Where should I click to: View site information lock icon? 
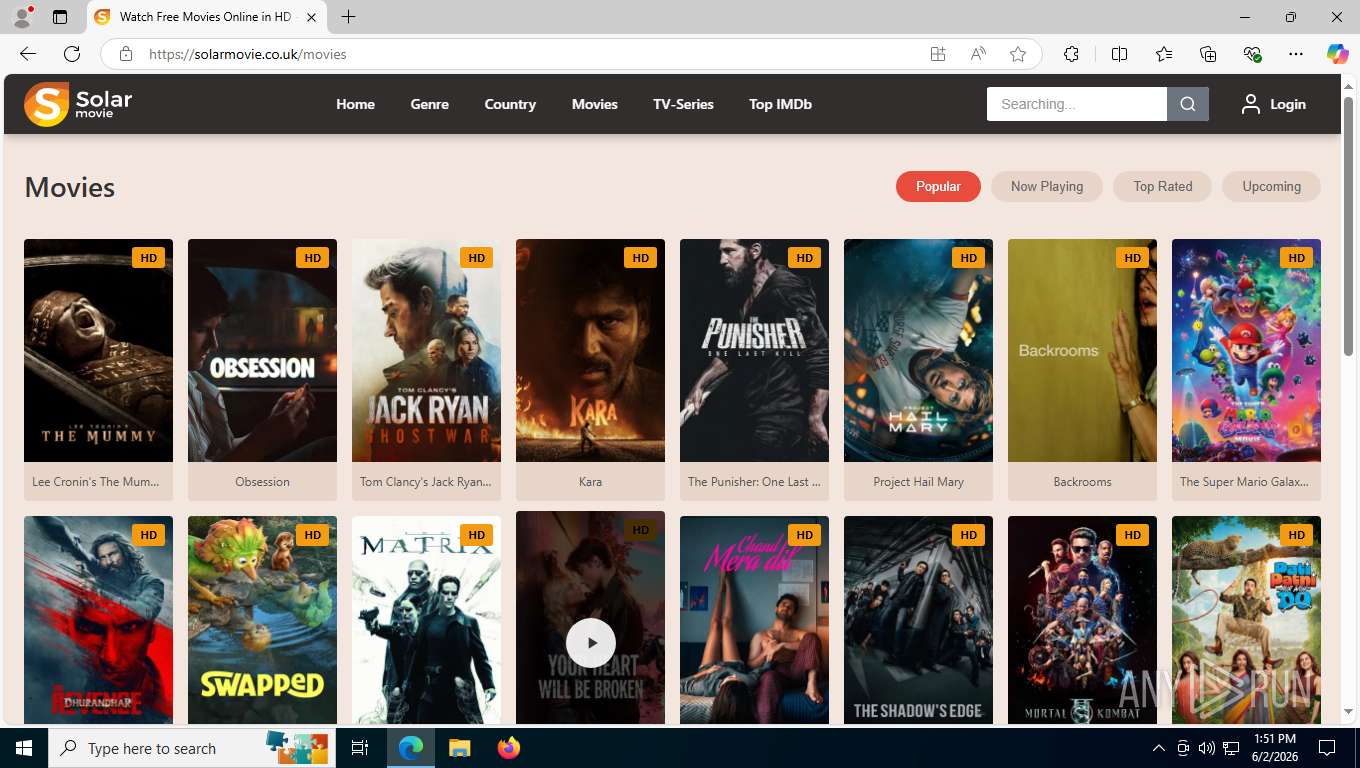click(x=125, y=54)
